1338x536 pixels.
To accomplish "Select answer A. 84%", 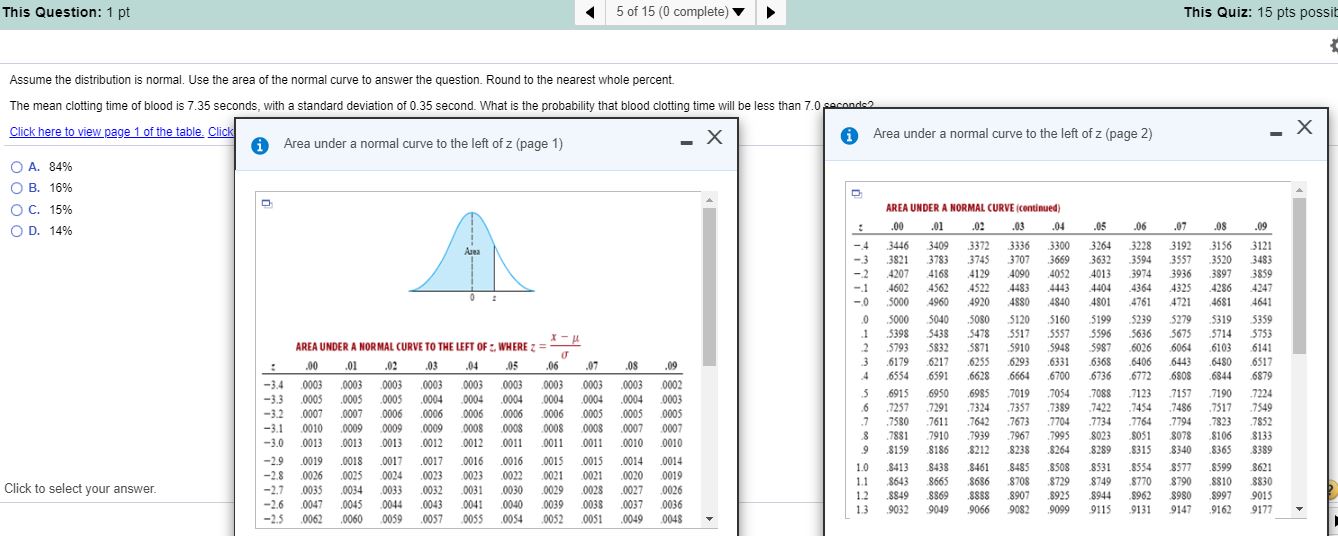I will point(16,167).
